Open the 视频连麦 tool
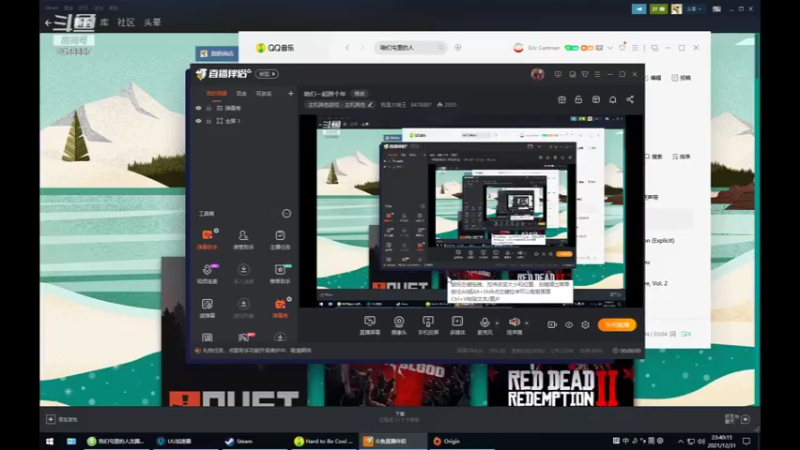Image resolution: width=800 pixels, height=450 pixels. point(207,273)
